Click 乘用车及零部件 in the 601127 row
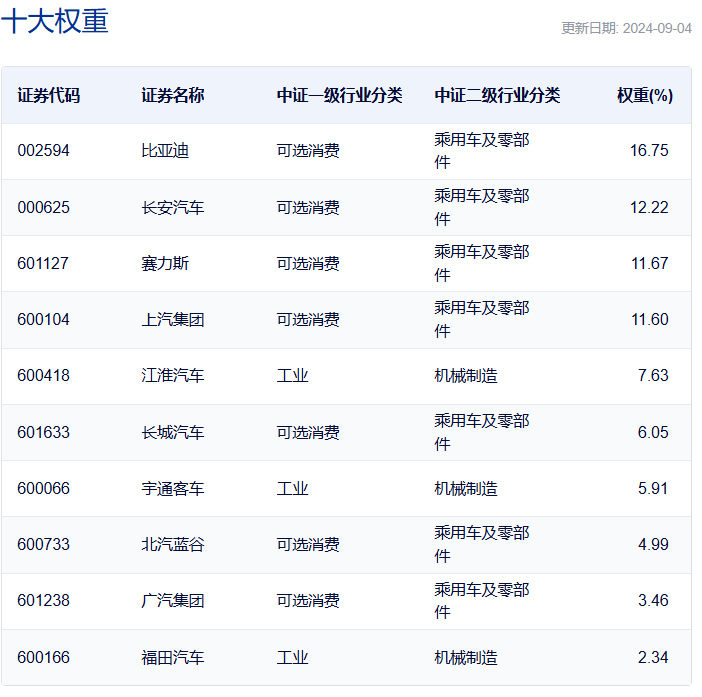 point(482,263)
